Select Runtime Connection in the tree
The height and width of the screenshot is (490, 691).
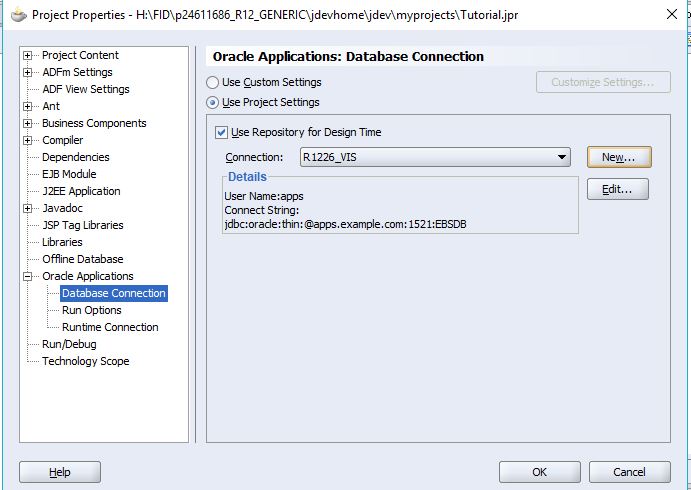tap(110, 327)
